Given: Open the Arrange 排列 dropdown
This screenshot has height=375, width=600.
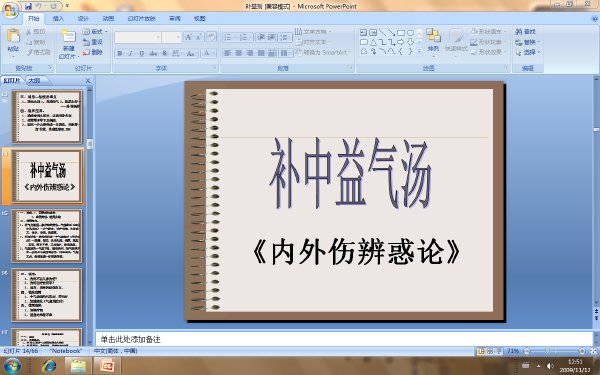Looking at the screenshot, I should [434, 41].
